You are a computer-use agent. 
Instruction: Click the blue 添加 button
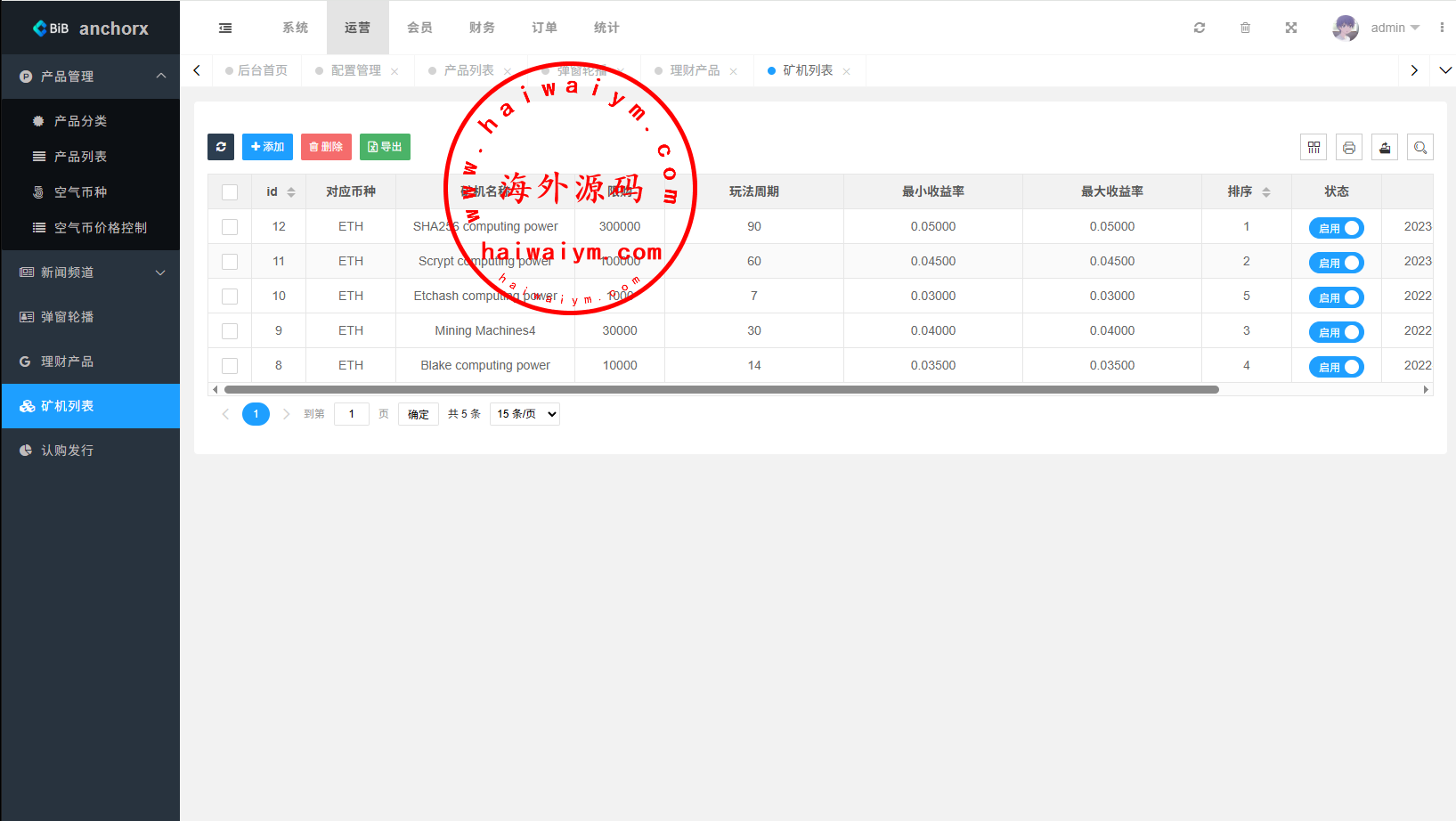point(267,147)
